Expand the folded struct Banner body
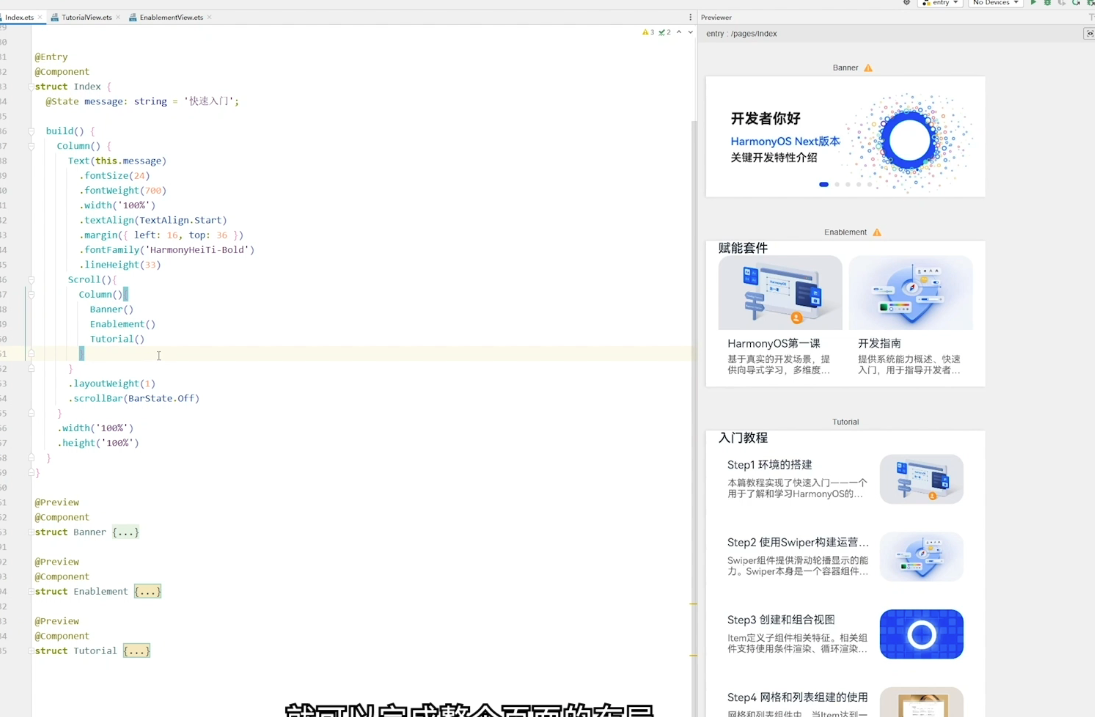The image size is (1095, 717). coord(126,532)
